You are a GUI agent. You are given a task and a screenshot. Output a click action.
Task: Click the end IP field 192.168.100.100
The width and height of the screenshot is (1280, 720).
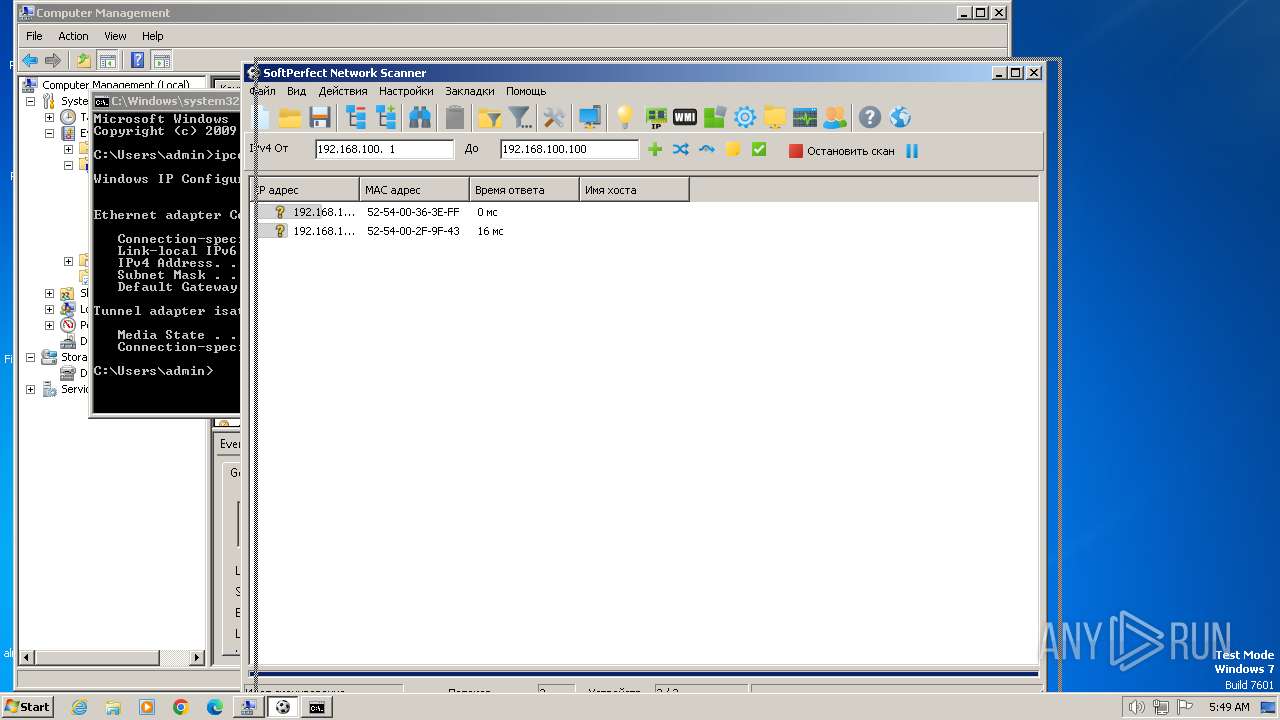tap(570, 149)
